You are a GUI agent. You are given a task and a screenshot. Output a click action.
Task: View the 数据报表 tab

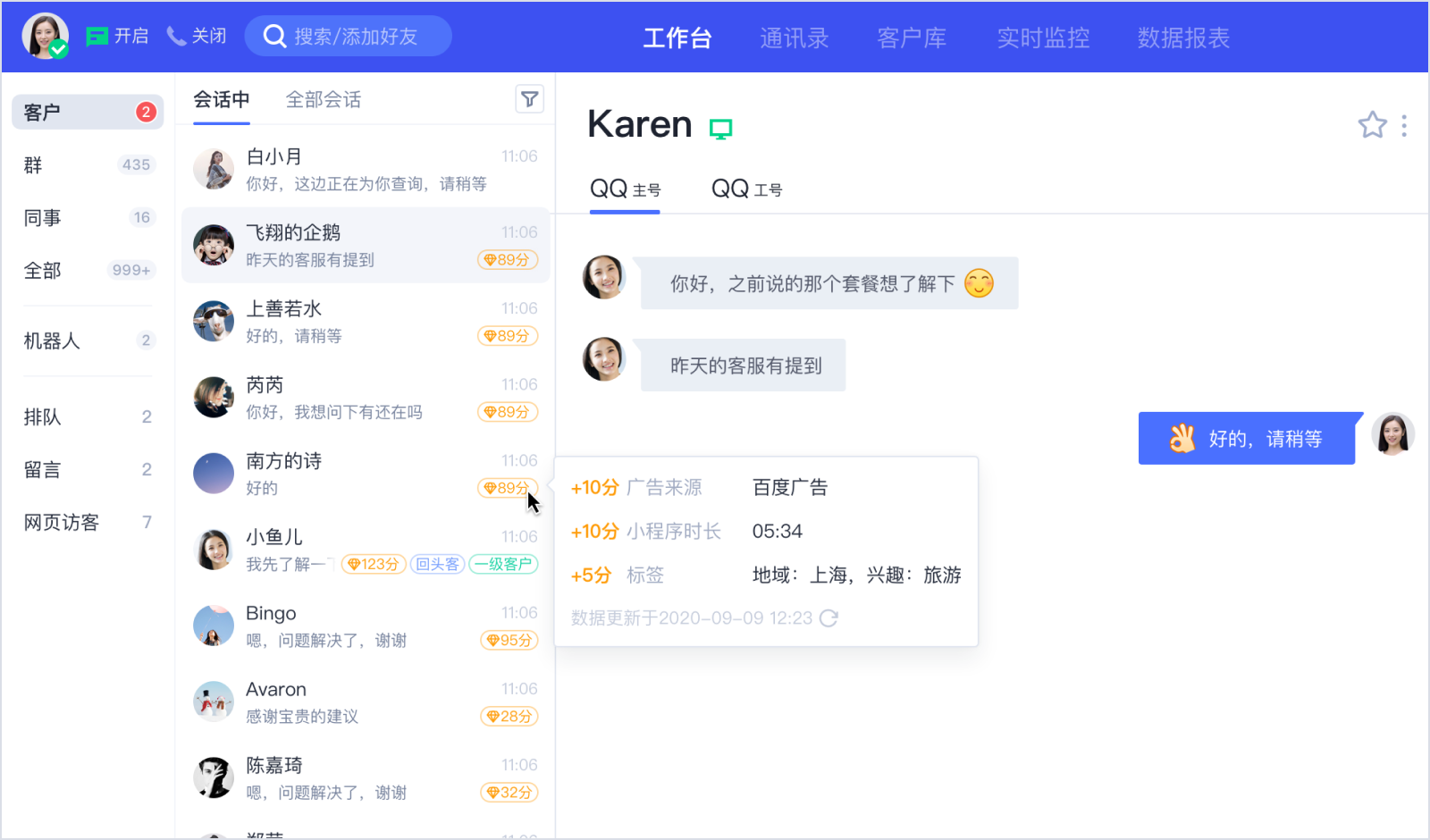pyautogui.click(x=1183, y=38)
